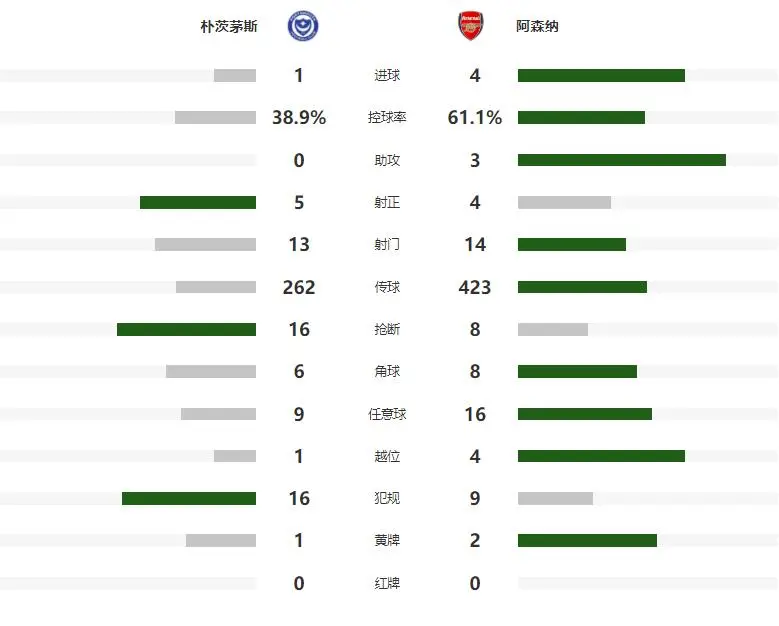The image size is (779, 626).
Task: Click Arsenal's 423 传球 value
Action: (475, 288)
